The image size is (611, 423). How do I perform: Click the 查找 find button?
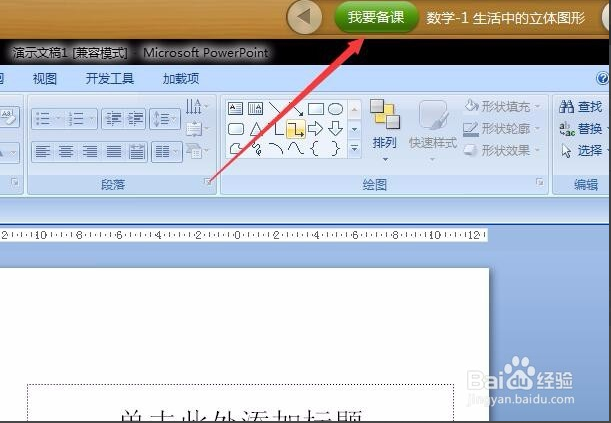tap(581, 106)
